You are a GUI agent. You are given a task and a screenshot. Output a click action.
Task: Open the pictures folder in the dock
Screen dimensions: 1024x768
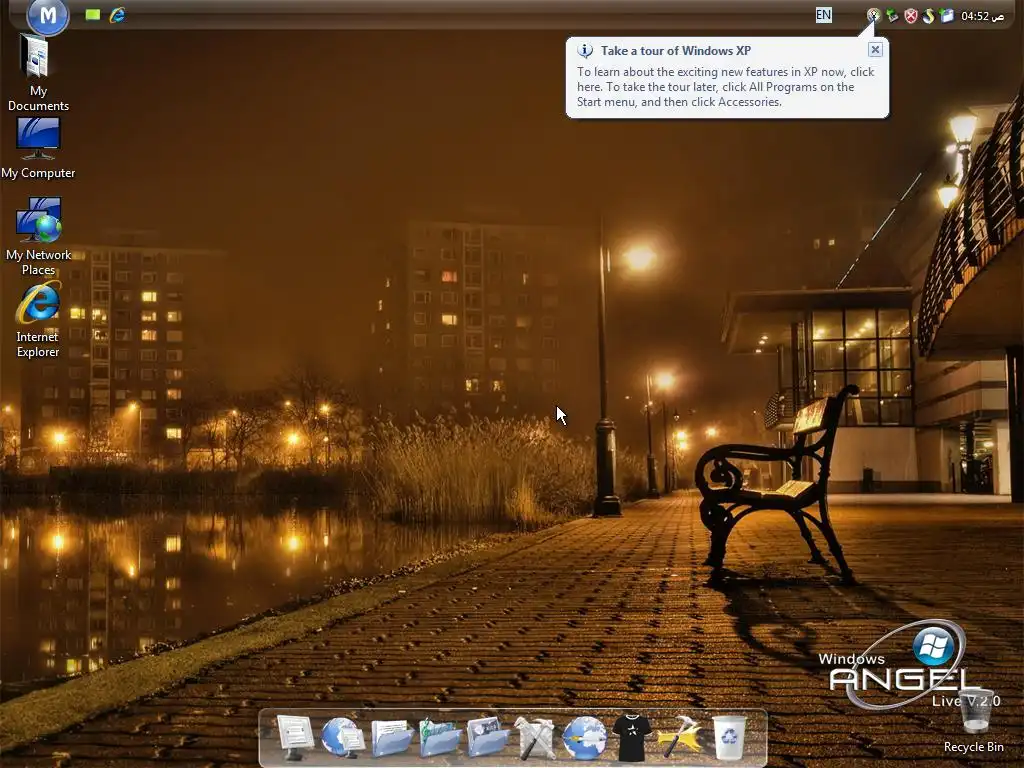[488, 738]
